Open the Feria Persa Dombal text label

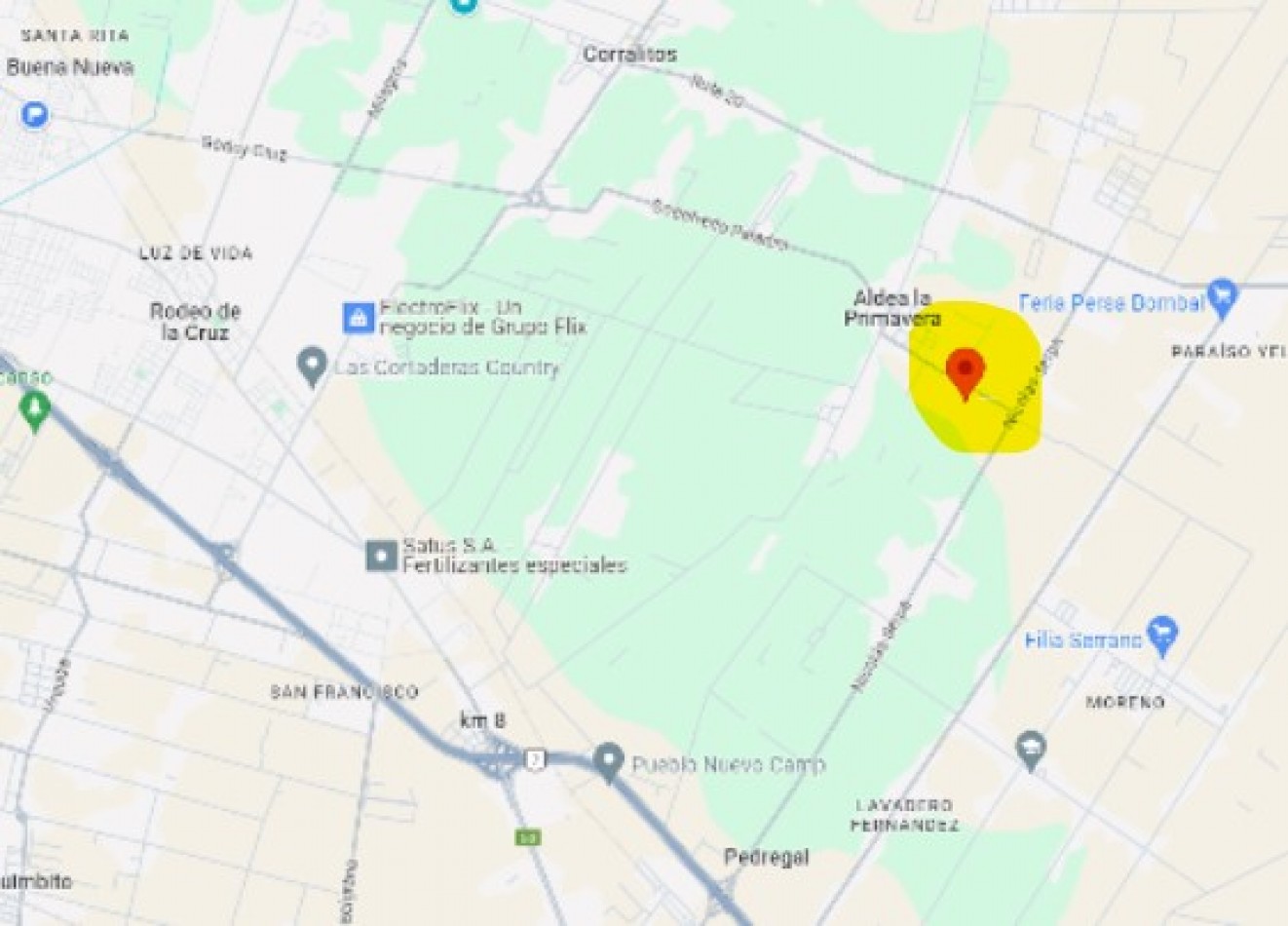tap(1111, 303)
